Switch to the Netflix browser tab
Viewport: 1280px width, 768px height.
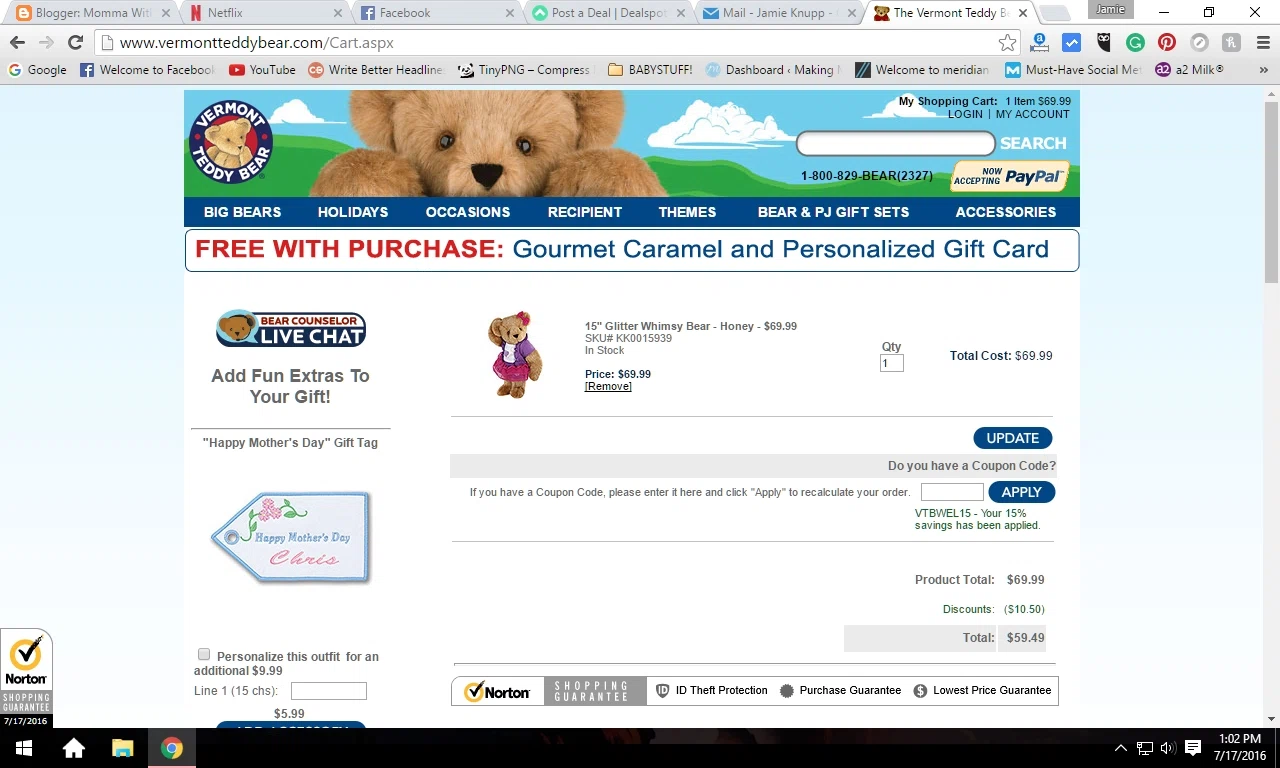click(265, 13)
